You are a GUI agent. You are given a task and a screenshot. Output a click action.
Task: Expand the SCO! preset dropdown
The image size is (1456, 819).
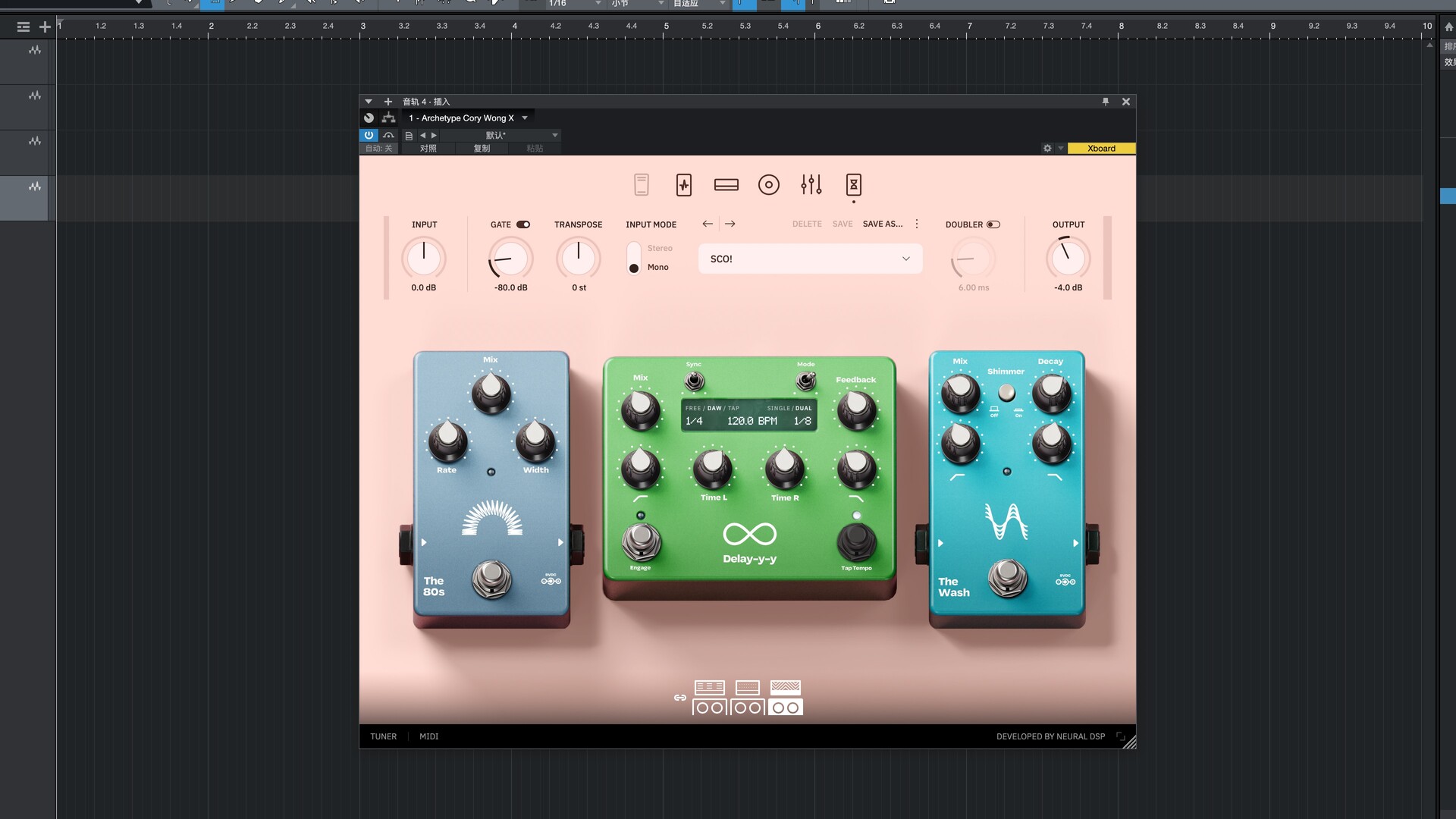(x=905, y=259)
